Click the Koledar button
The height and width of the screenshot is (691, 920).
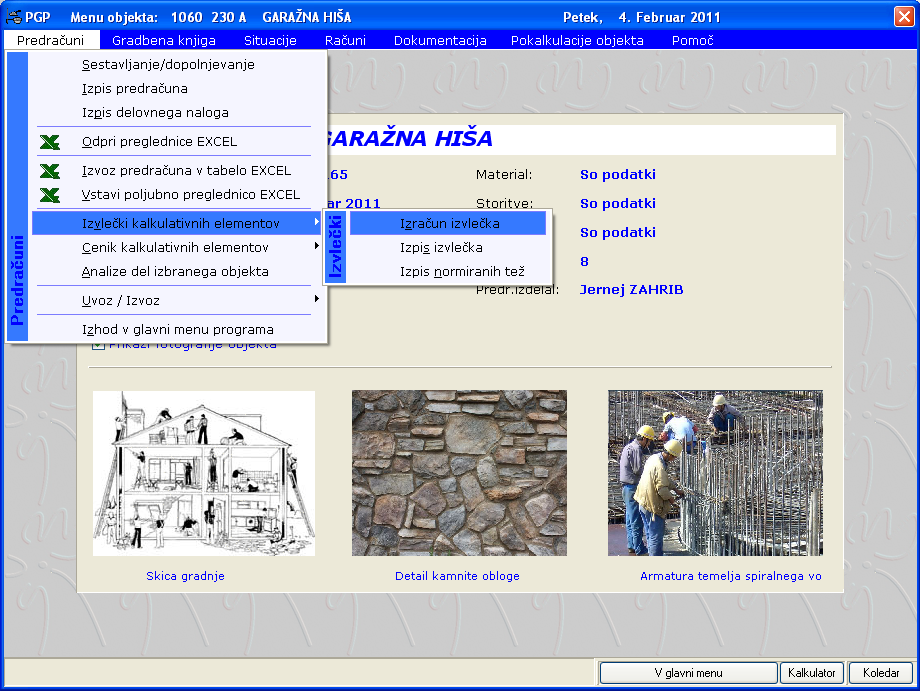[881, 673]
